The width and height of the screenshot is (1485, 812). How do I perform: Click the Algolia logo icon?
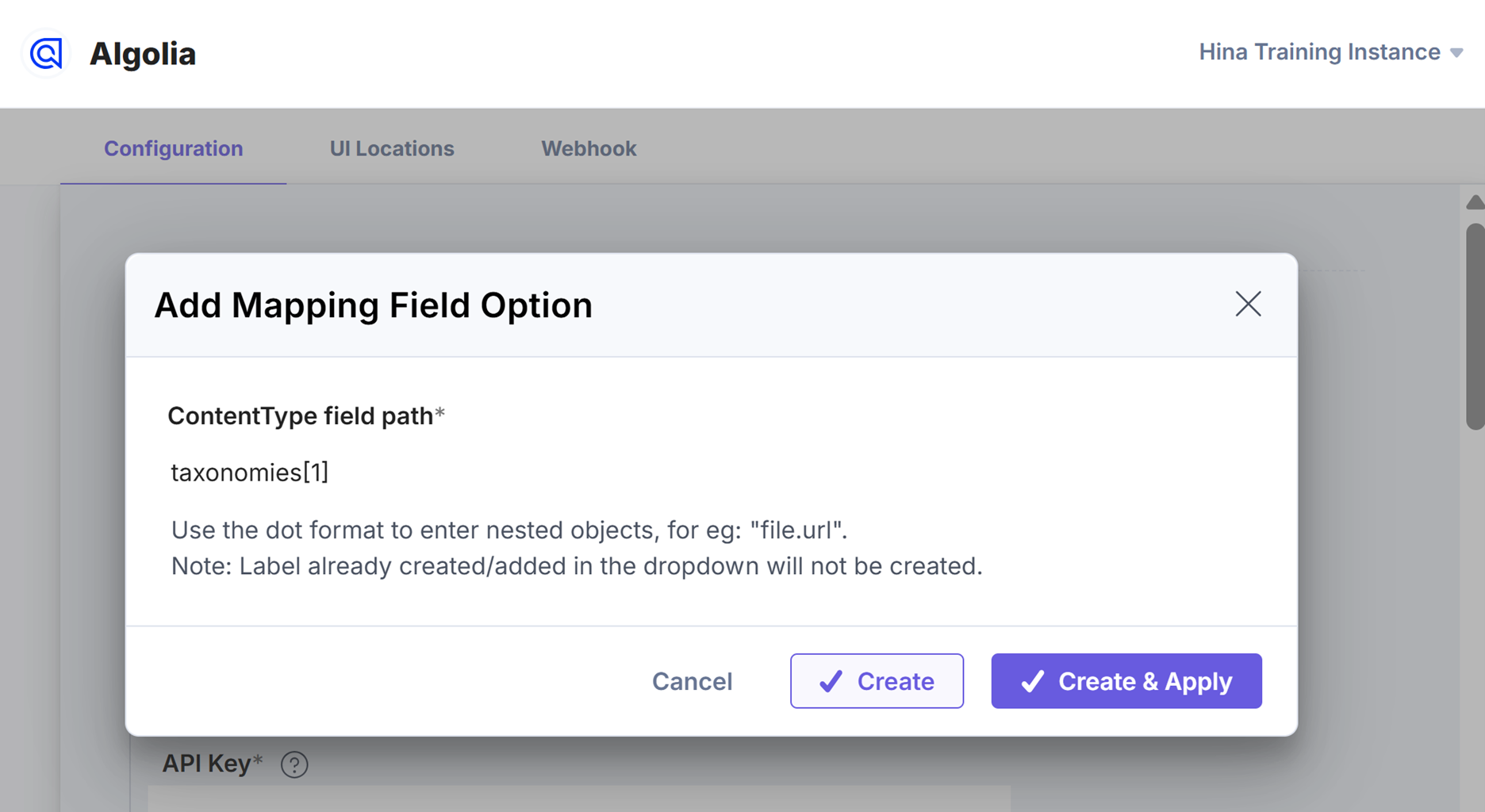click(46, 54)
